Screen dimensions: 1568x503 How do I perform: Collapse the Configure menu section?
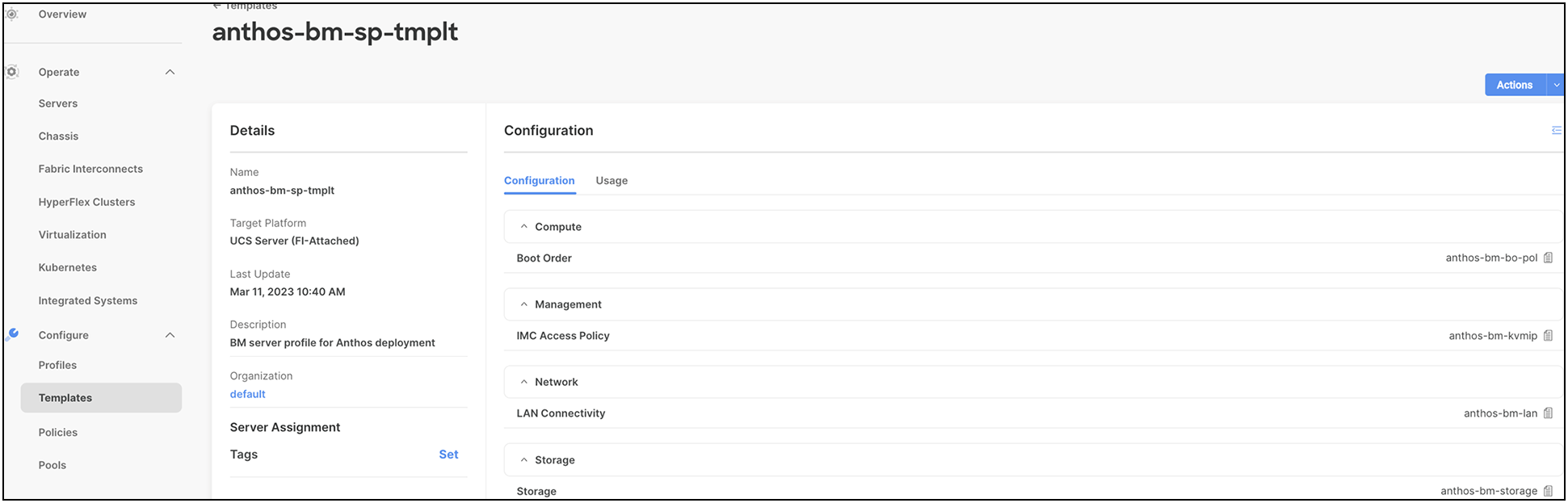pos(170,335)
